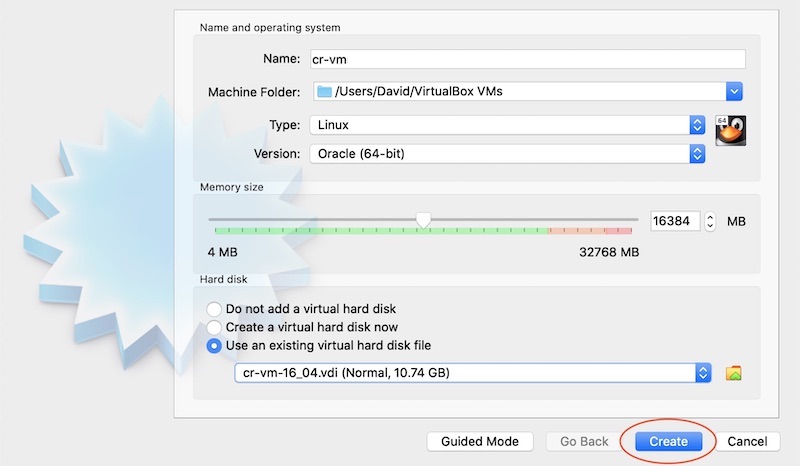The image size is (800, 466).
Task: Click the memory size slider handle
Action: [x=423, y=220]
